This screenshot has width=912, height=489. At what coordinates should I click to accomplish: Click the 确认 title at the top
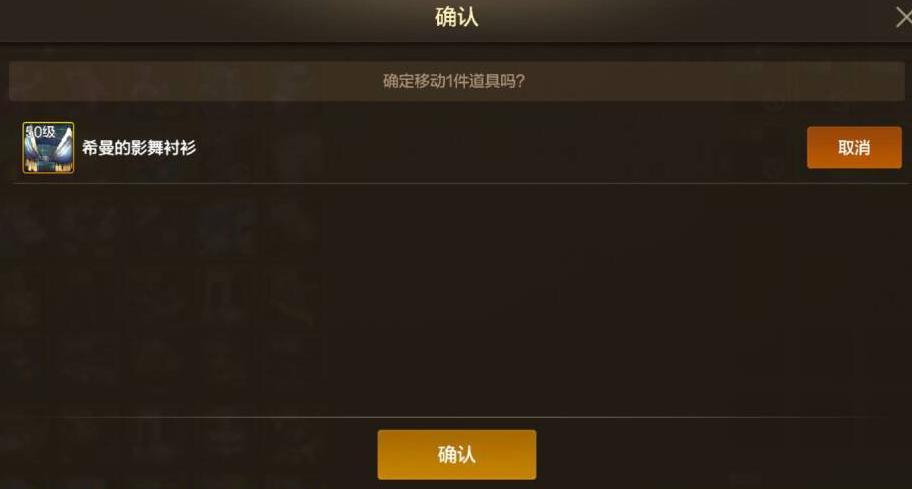coord(457,17)
